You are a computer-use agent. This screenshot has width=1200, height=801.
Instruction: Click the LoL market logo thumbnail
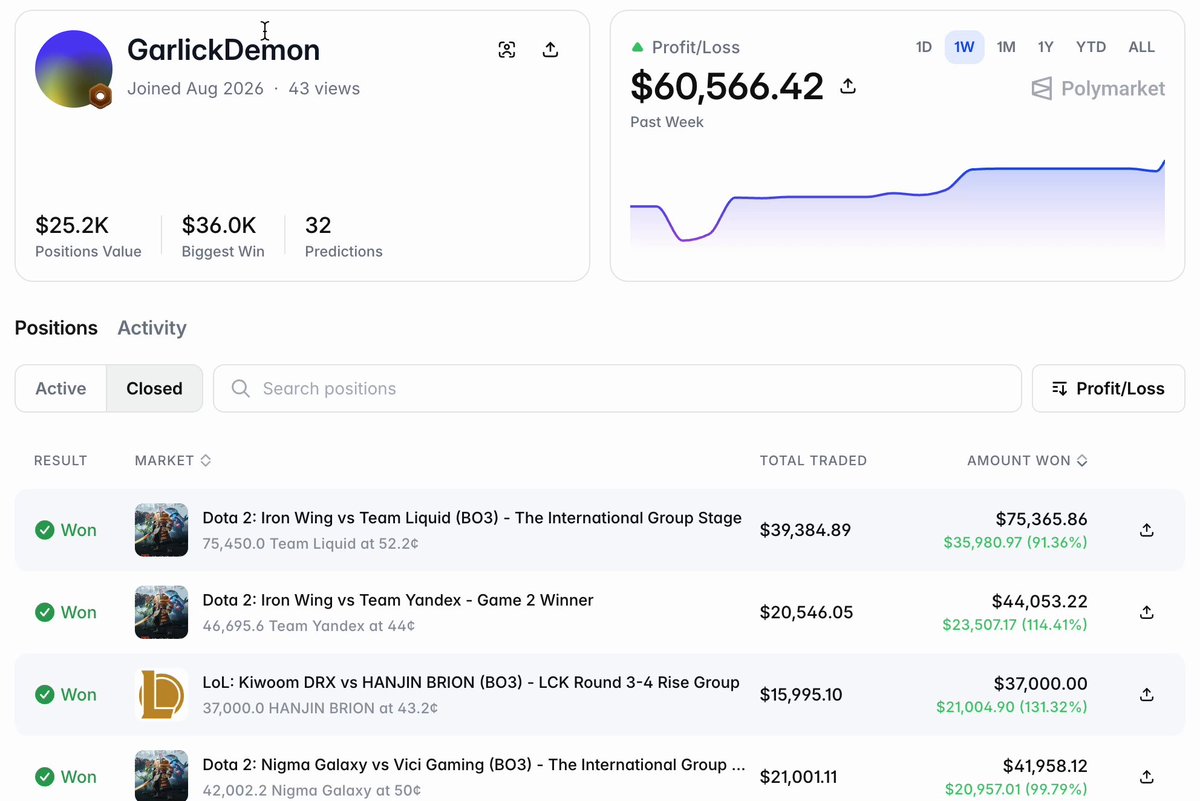point(161,694)
